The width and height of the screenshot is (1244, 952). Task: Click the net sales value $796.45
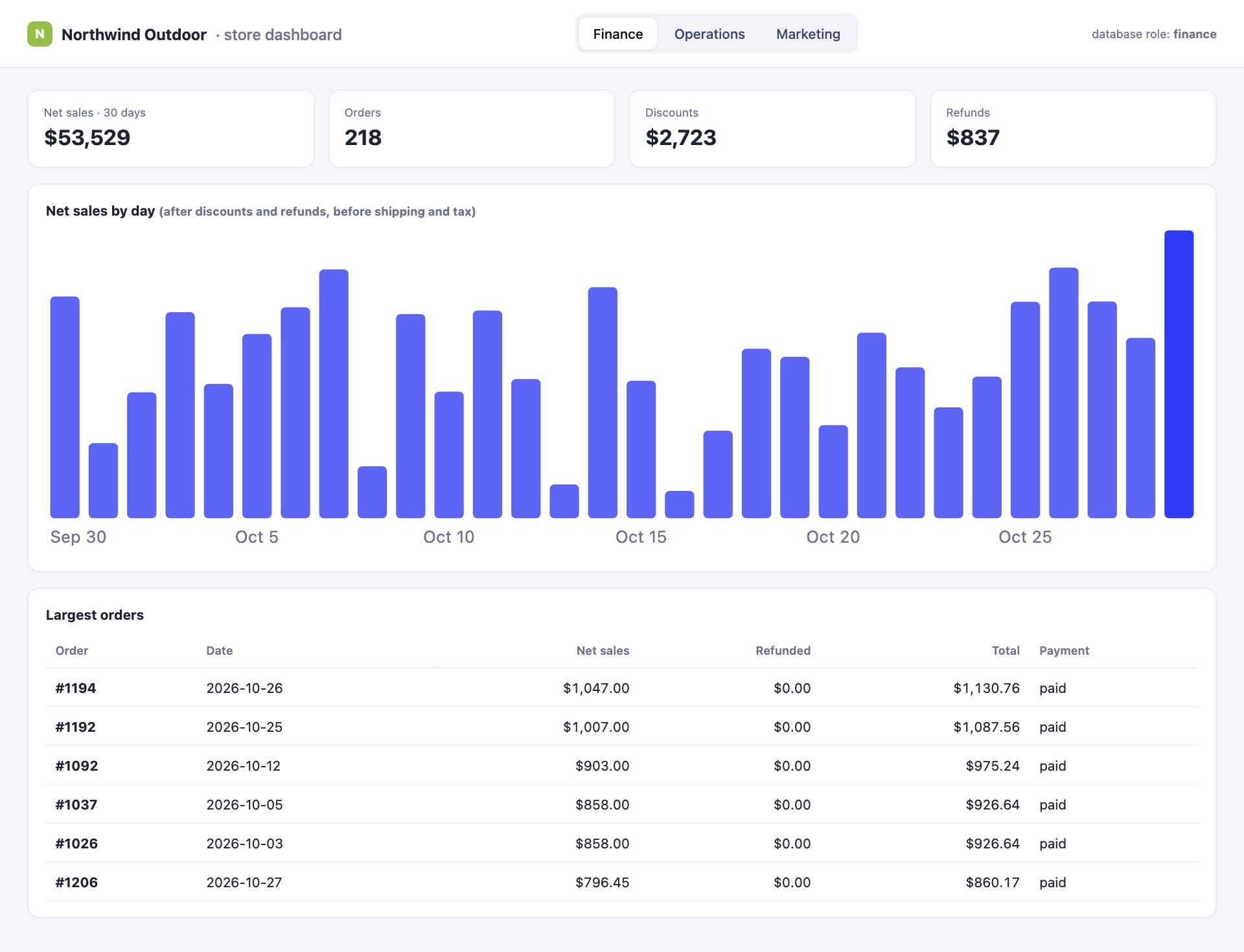602,883
